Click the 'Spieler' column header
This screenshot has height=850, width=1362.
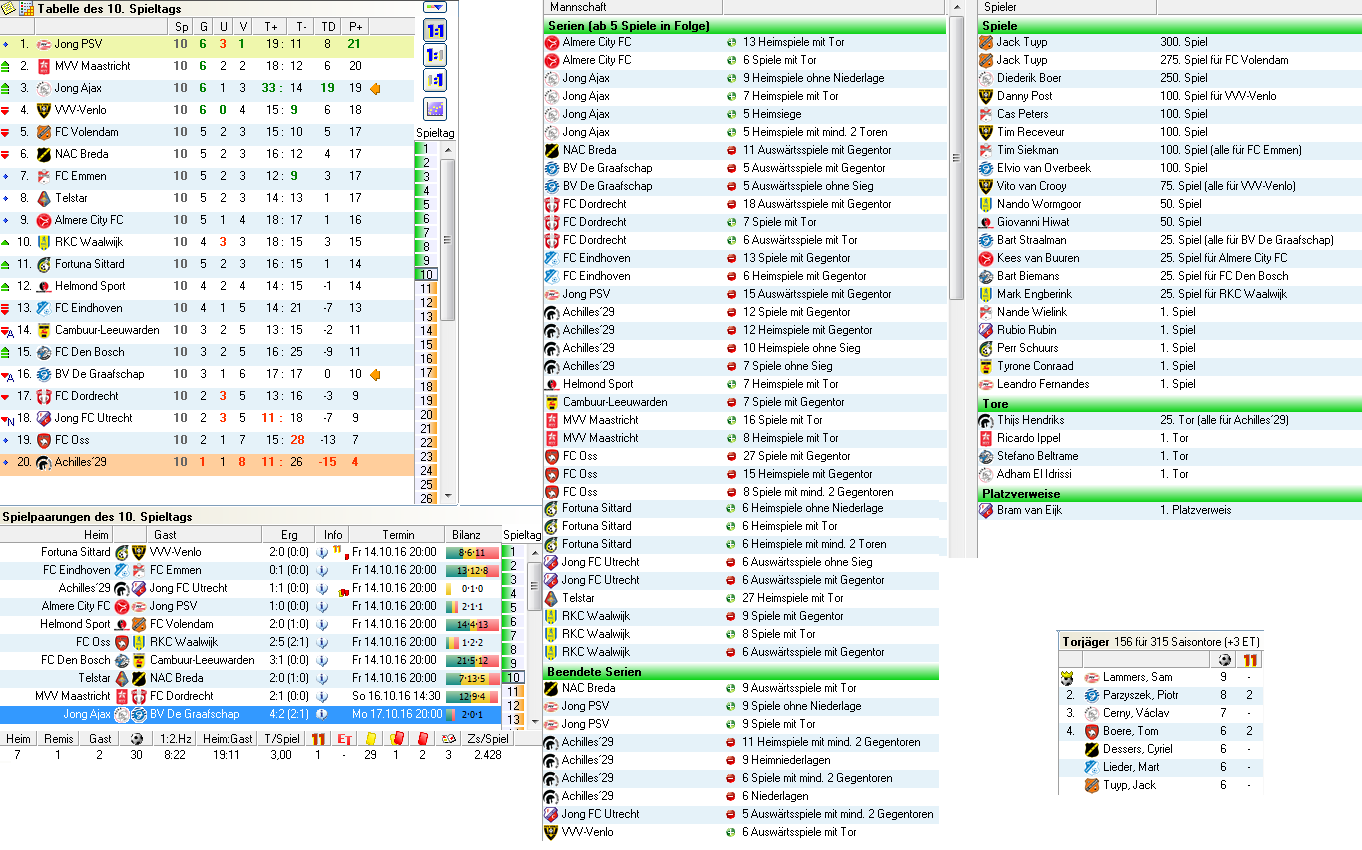click(x=1066, y=7)
